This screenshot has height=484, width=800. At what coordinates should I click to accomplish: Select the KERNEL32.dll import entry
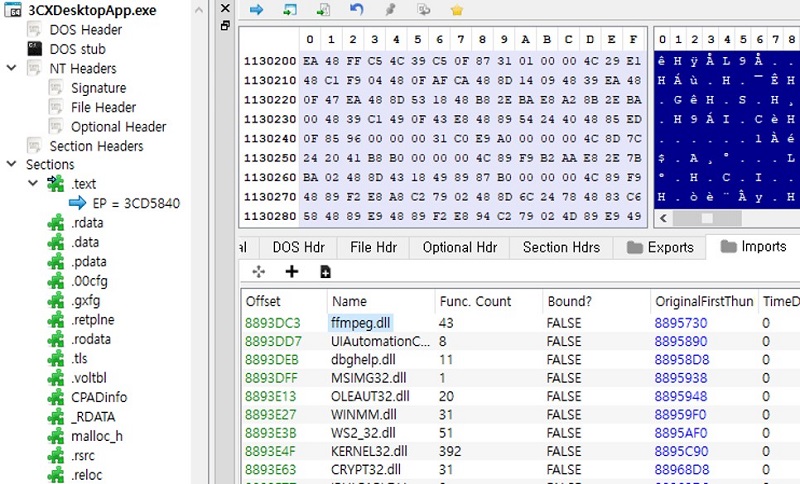369,451
